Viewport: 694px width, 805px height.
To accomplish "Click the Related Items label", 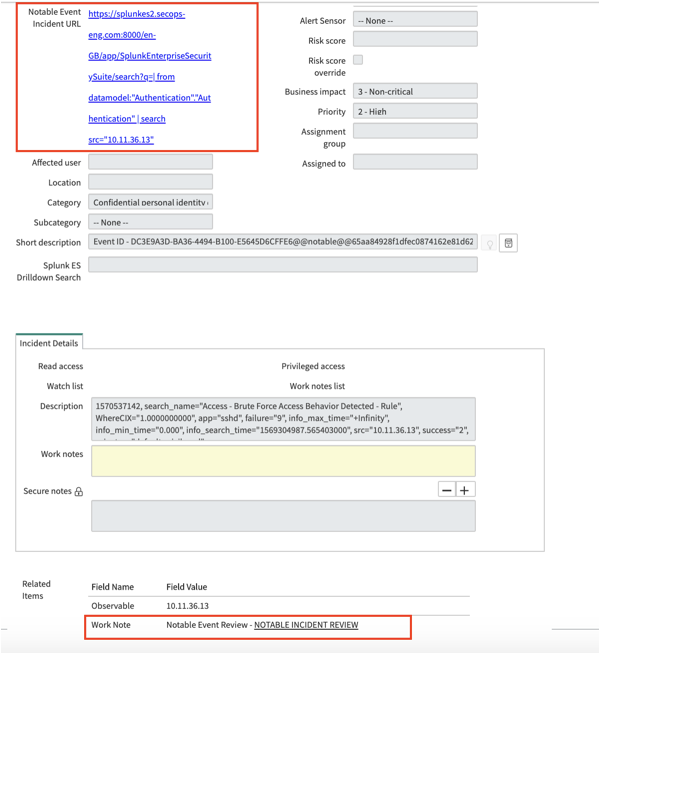I will click(36, 590).
